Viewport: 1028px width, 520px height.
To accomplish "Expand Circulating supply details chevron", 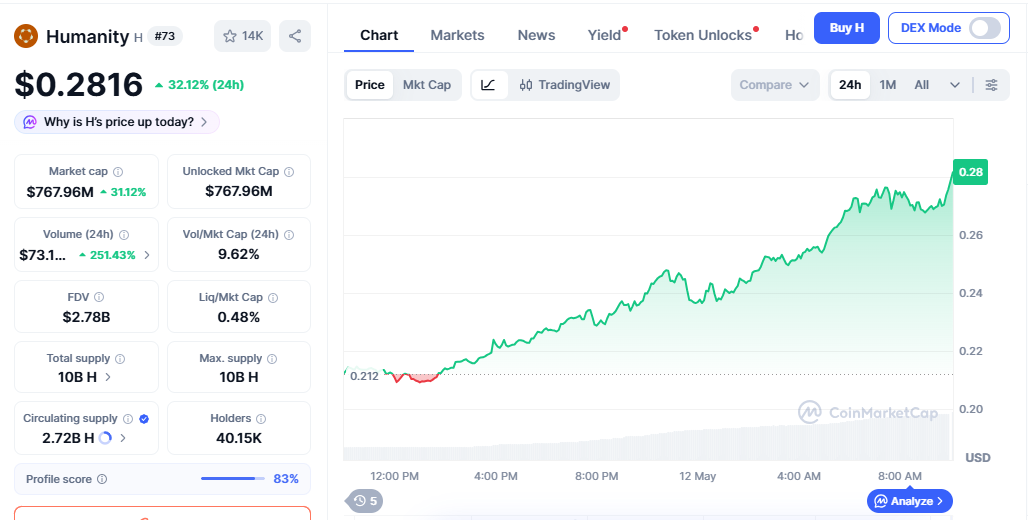I will 123,438.
